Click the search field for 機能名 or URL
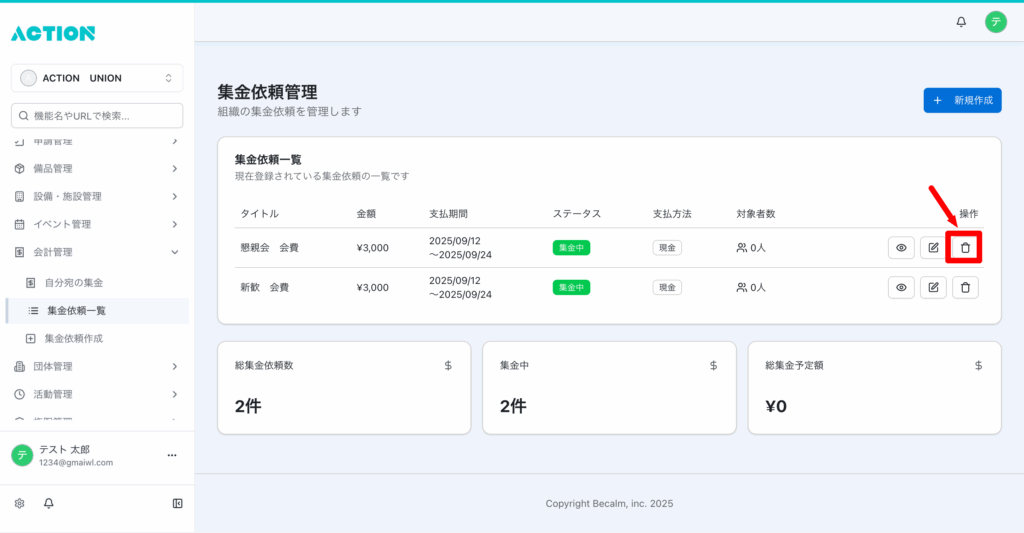The image size is (1024, 533). [97, 116]
